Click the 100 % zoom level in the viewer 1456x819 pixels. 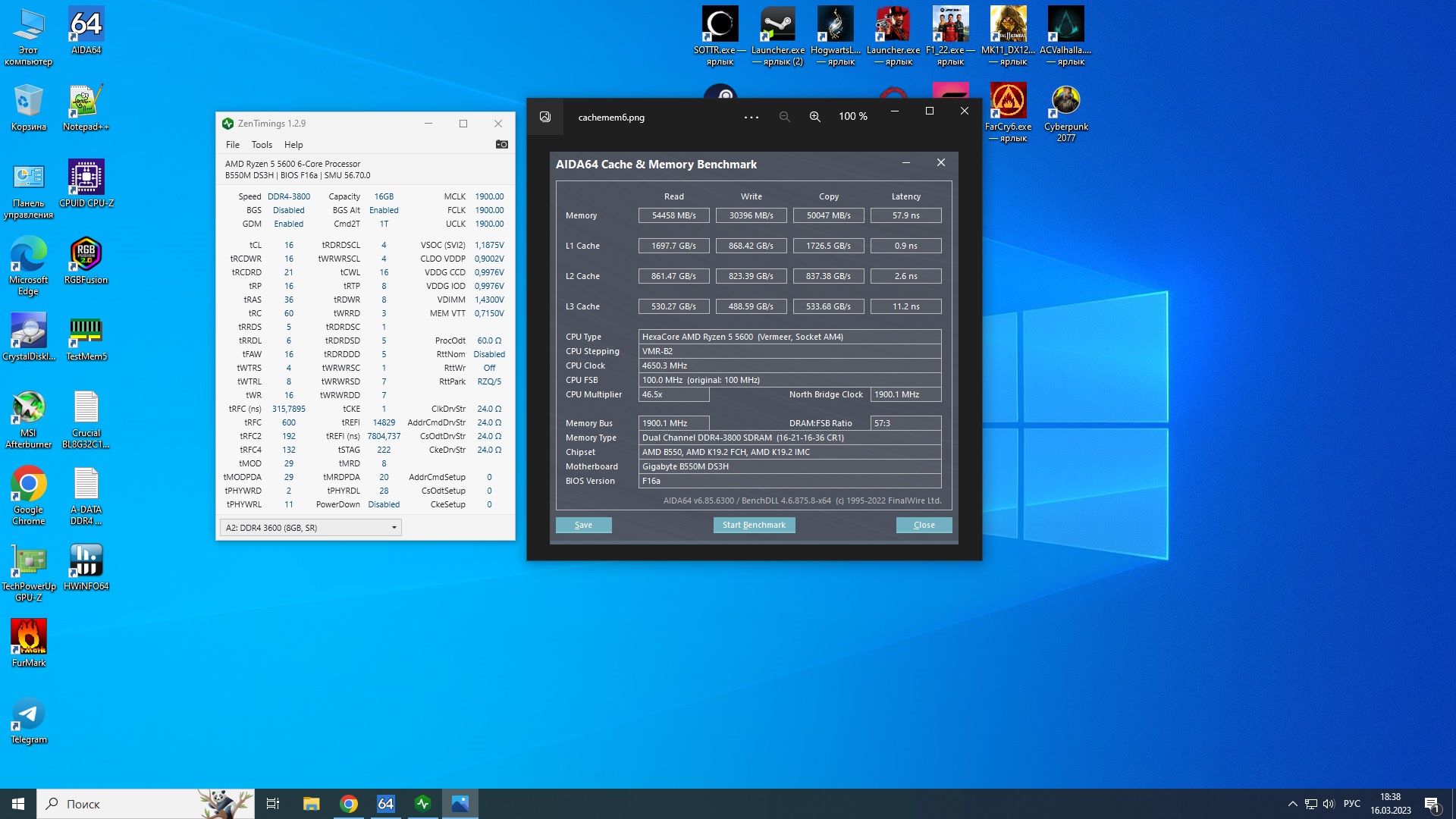tap(852, 117)
